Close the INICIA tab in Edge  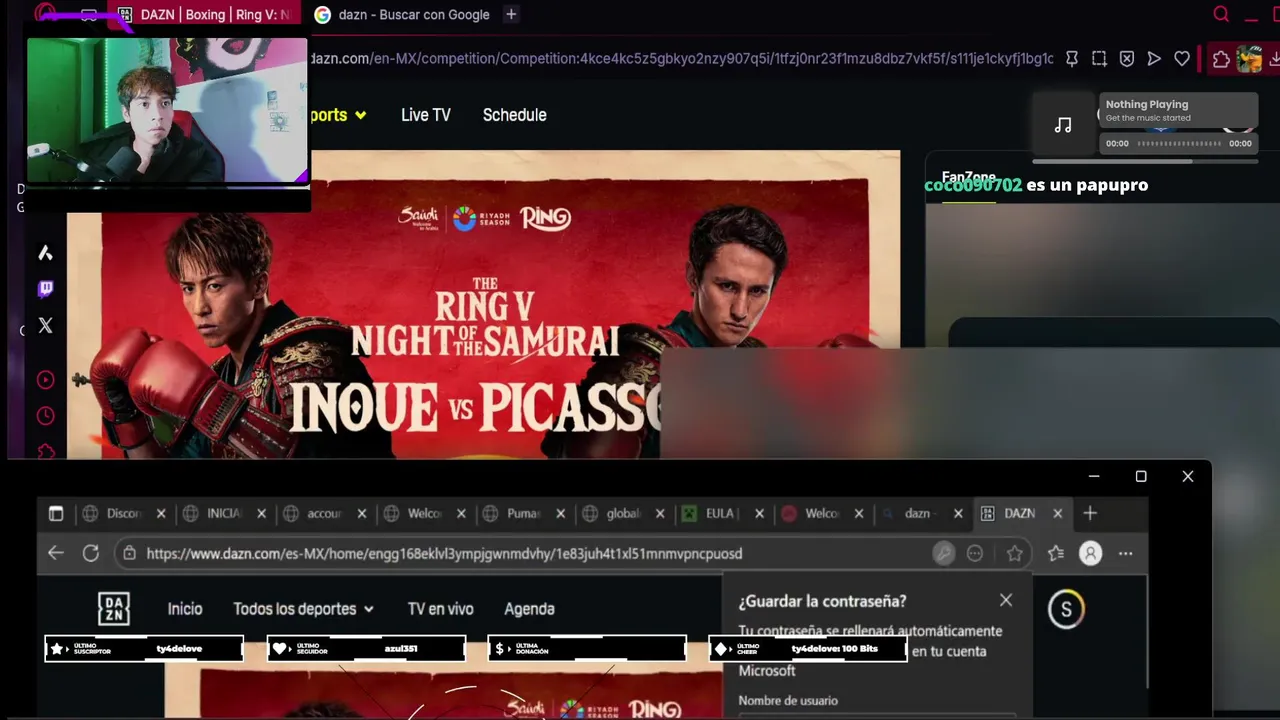[261, 513]
